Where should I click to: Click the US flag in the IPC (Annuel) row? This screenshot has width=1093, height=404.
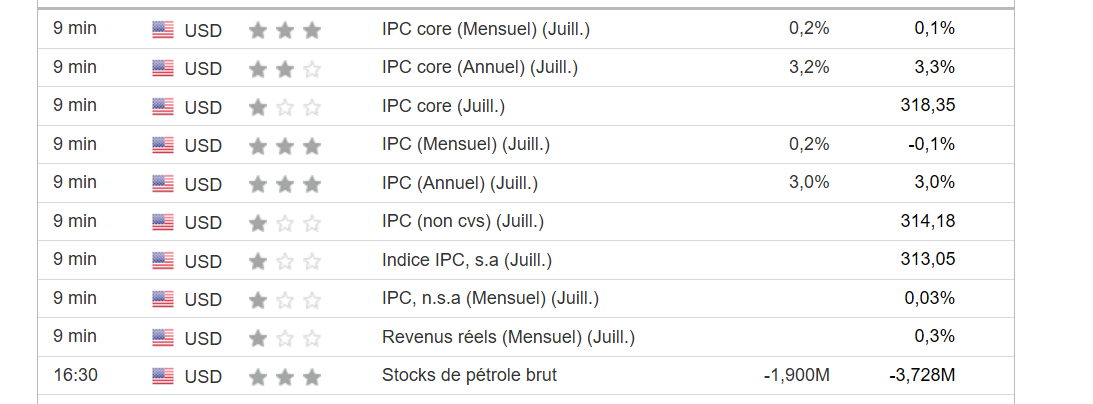click(x=163, y=184)
